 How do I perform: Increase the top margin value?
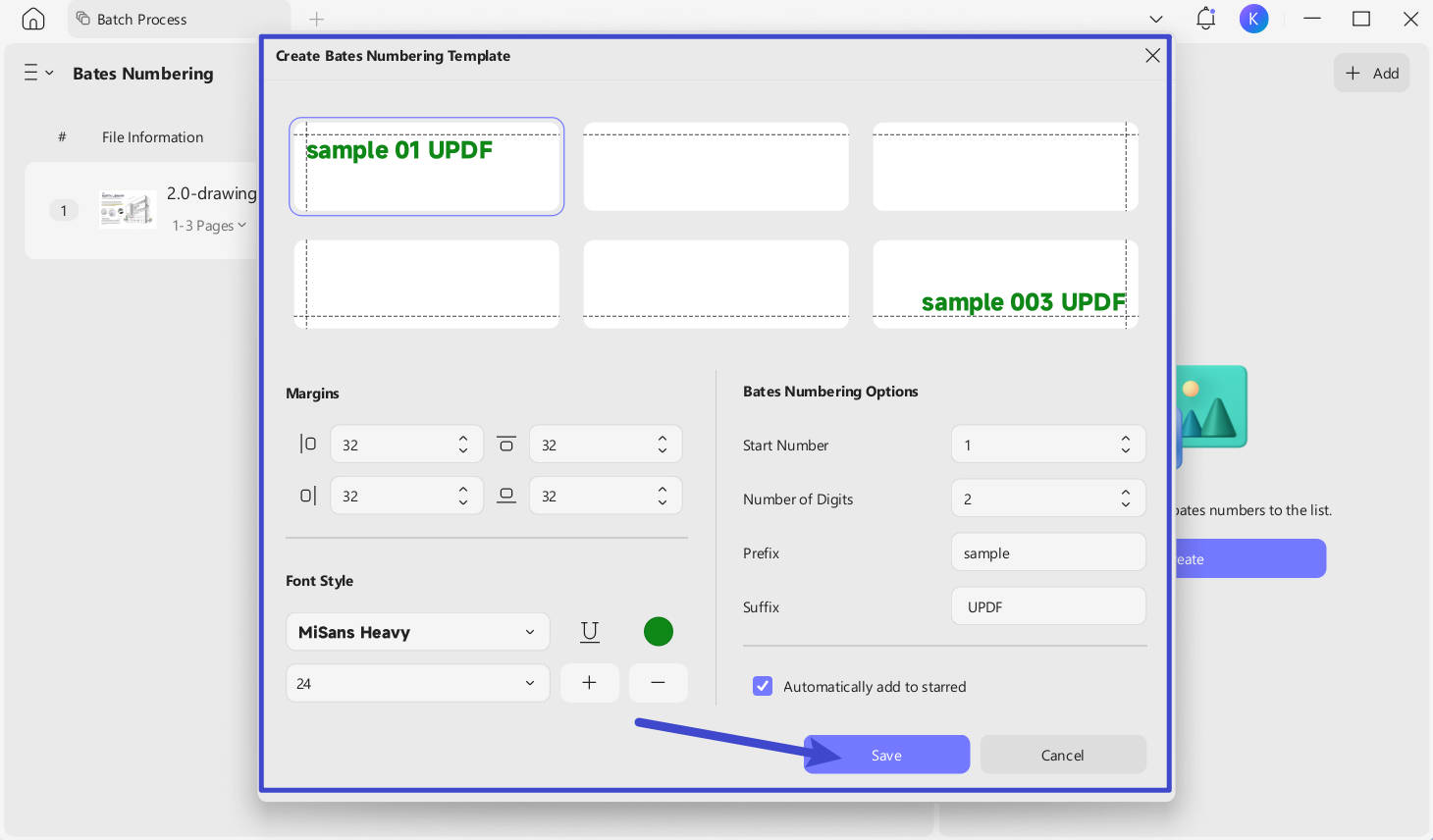[x=663, y=438]
